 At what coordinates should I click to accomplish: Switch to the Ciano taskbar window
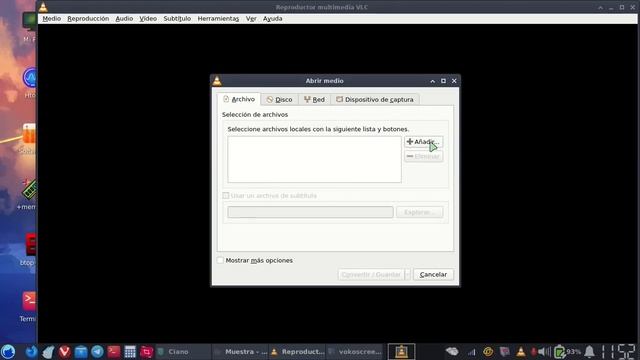pyautogui.click(x=182, y=351)
